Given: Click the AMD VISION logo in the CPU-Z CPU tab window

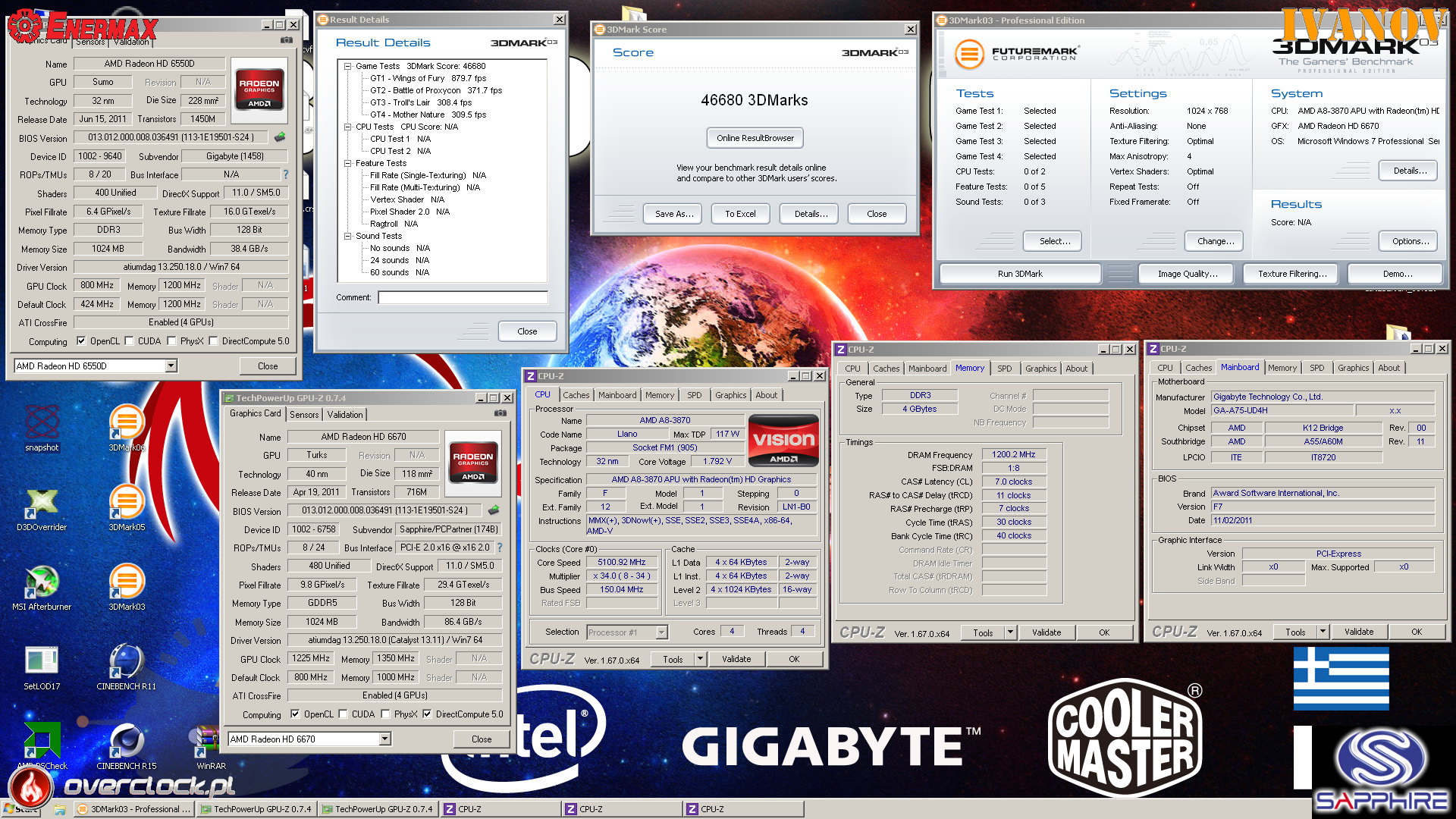Looking at the screenshot, I should 783,440.
